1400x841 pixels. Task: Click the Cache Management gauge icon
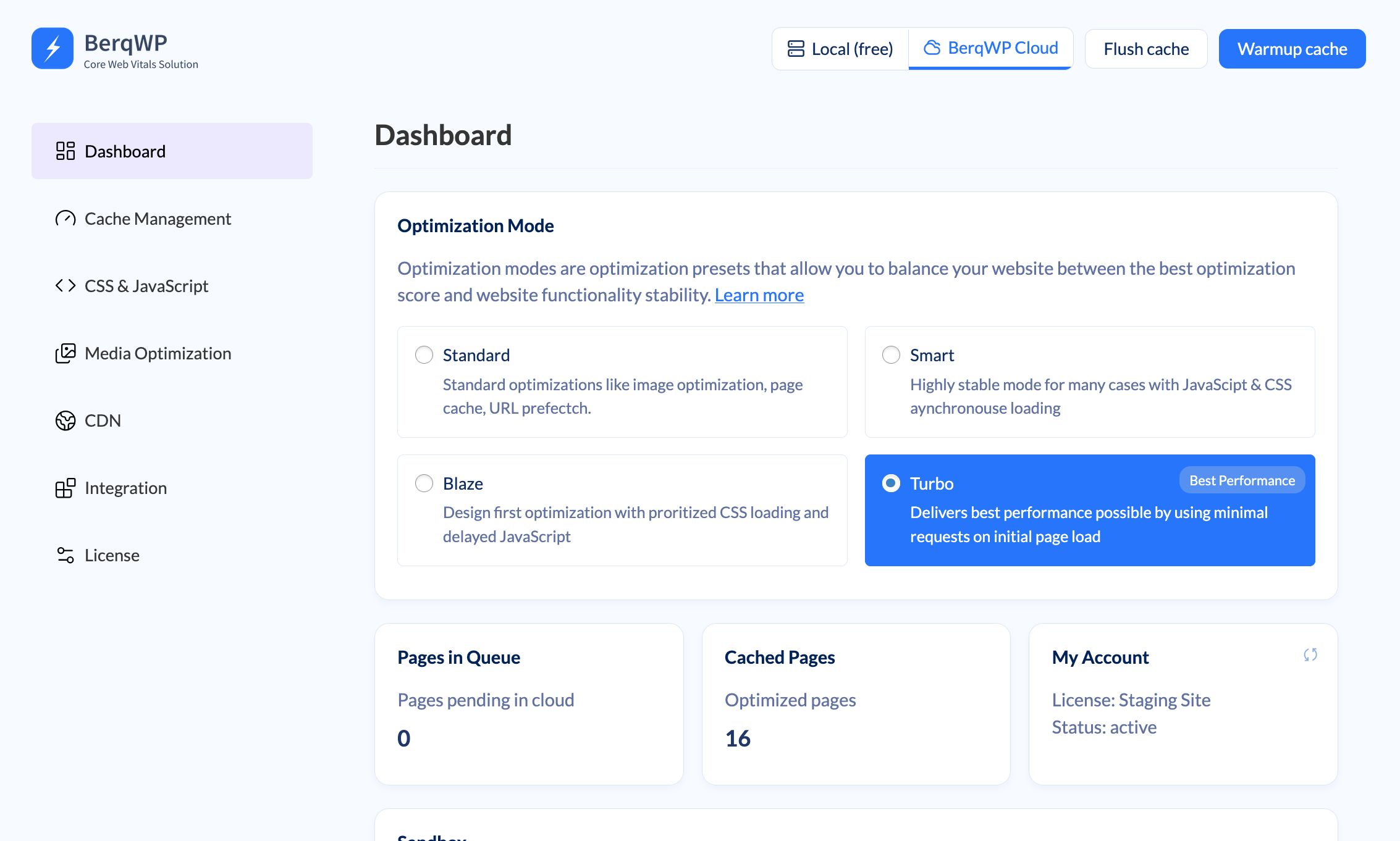tap(65, 219)
